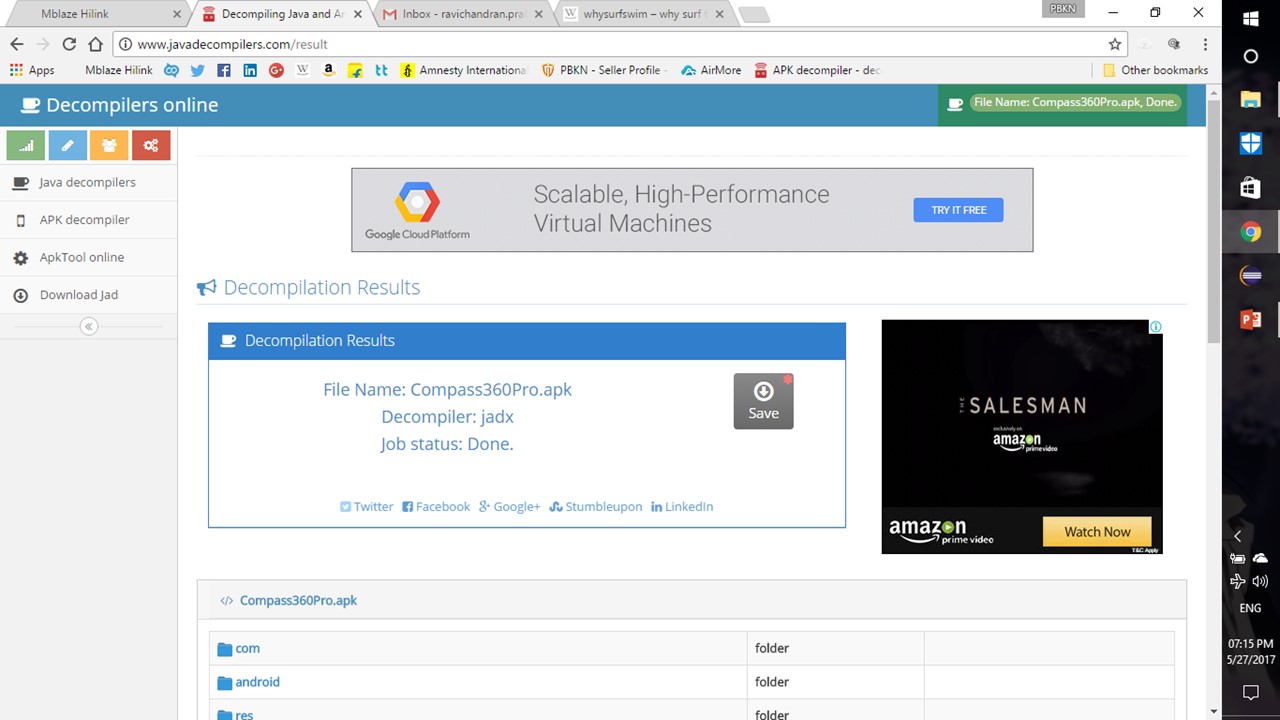Open Chrome menu with three dots
The height and width of the screenshot is (720, 1280).
pos(1205,44)
